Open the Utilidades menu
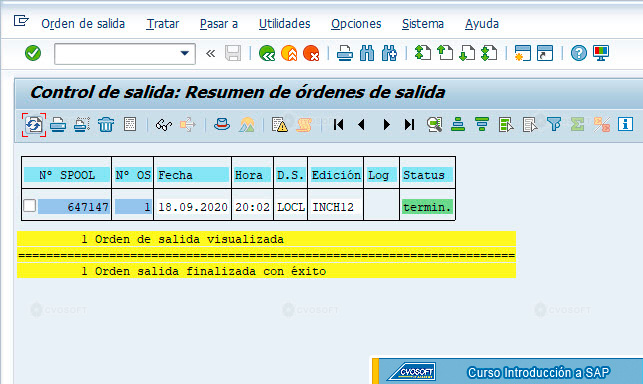This screenshot has width=643, height=384. (x=284, y=24)
